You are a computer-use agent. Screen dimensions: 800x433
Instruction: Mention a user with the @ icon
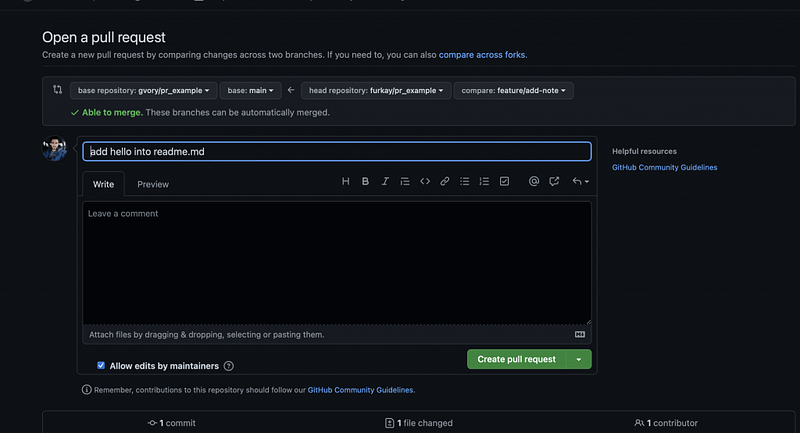point(534,182)
